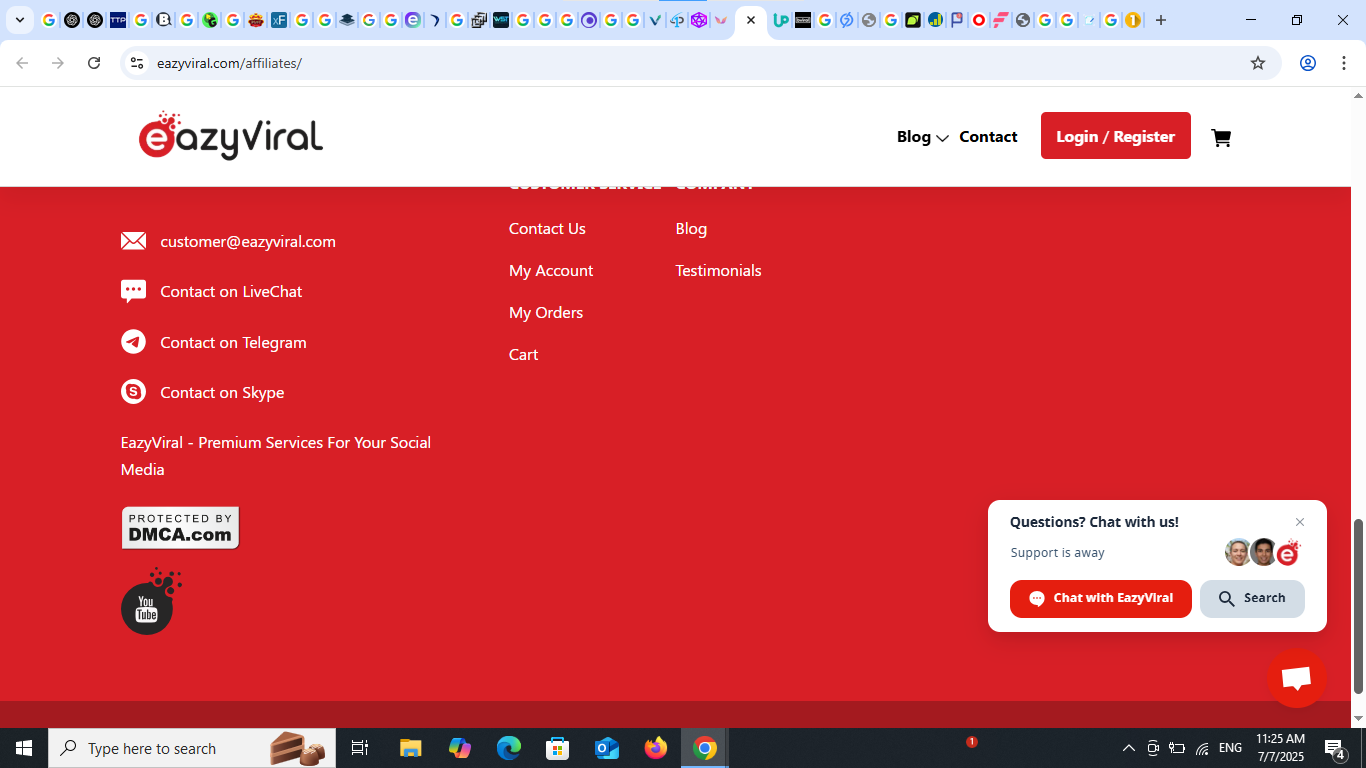The image size is (1366, 768).
Task: Open the Windows Start menu
Action: (24, 748)
